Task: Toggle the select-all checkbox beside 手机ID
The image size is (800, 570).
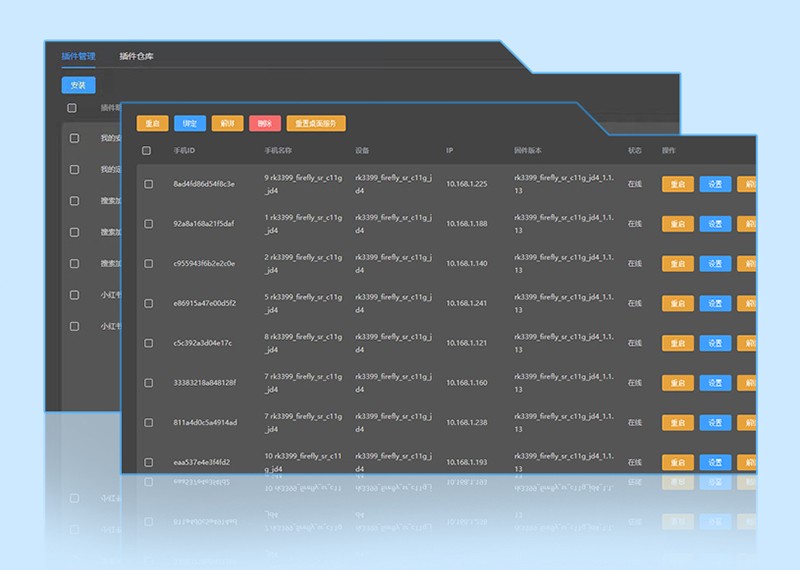Action: pos(146,151)
